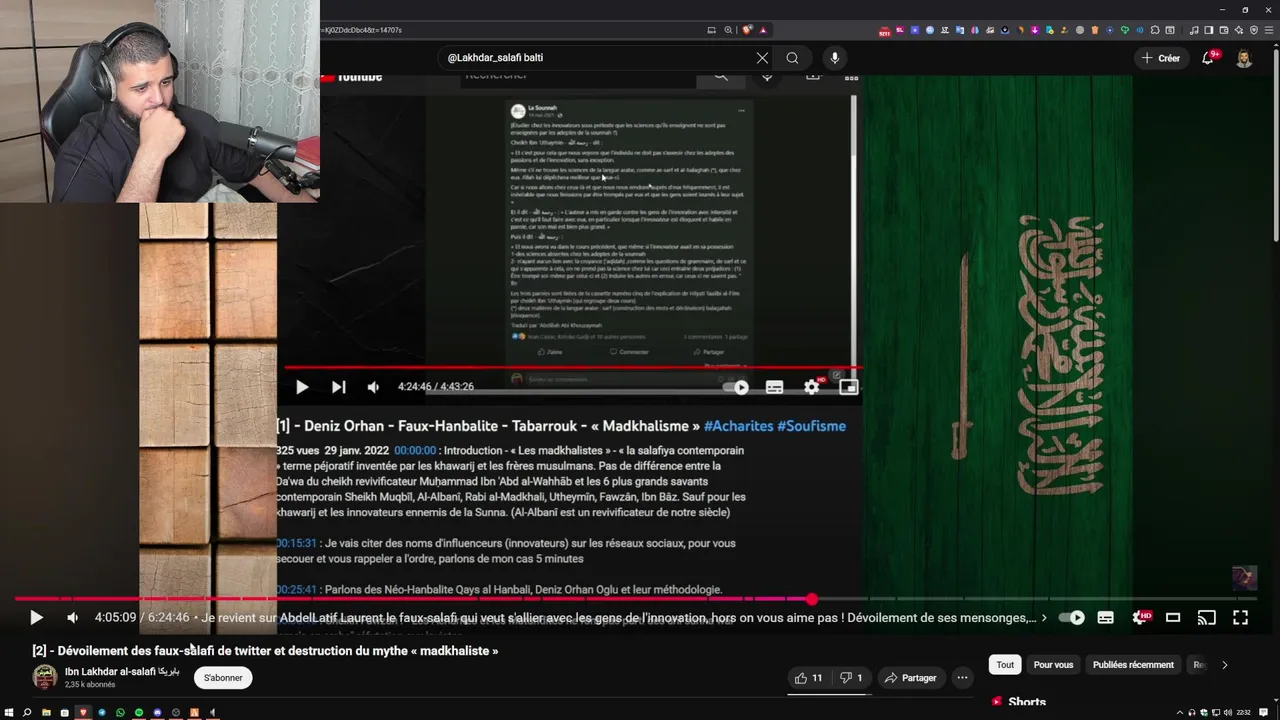Toggle subtitles in inner embedded player
The height and width of the screenshot is (720, 1280).
coord(774,387)
